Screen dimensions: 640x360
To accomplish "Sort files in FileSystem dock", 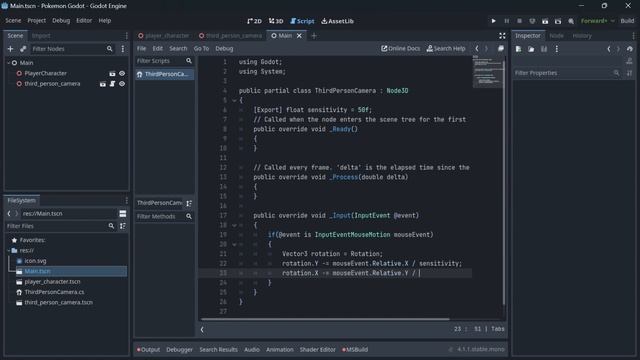I will point(122,226).
